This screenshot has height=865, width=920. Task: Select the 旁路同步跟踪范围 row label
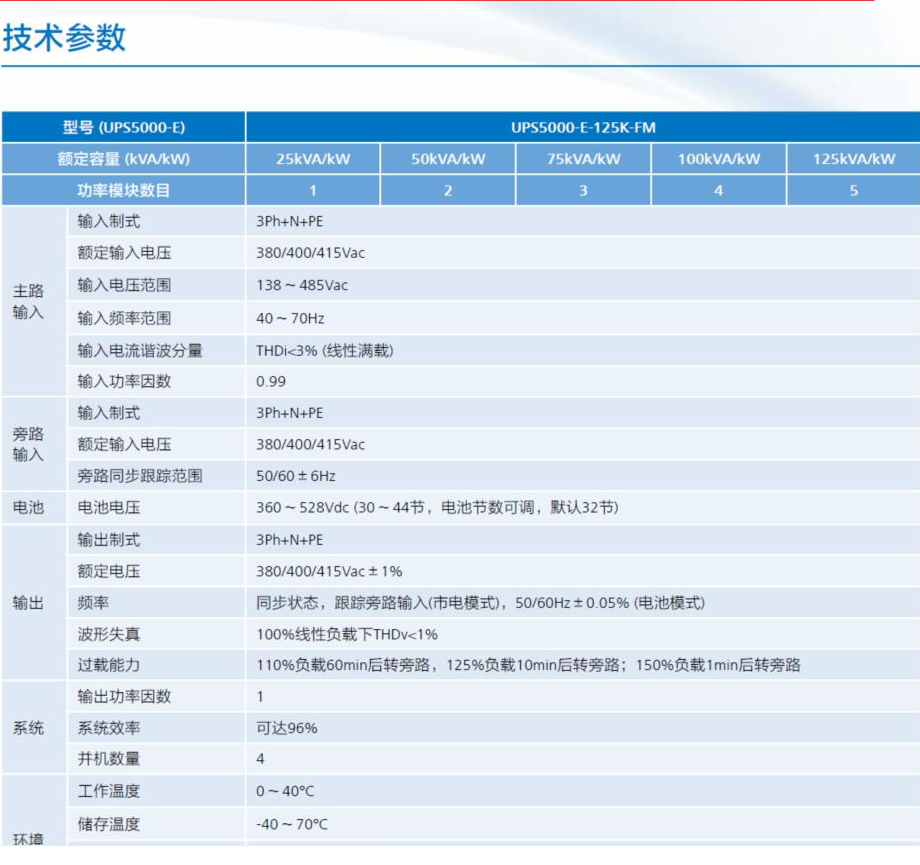coord(140,476)
